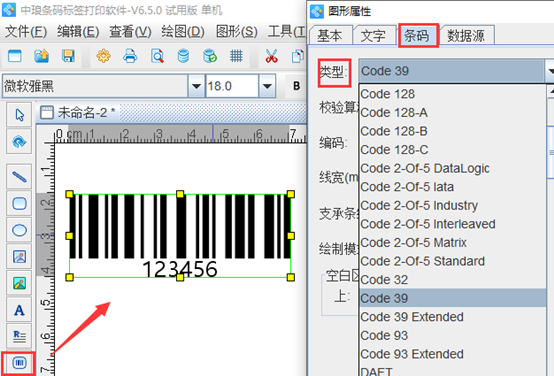The height and width of the screenshot is (376, 554).
Task: Choose Code 32 from the list
Action: click(x=452, y=280)
